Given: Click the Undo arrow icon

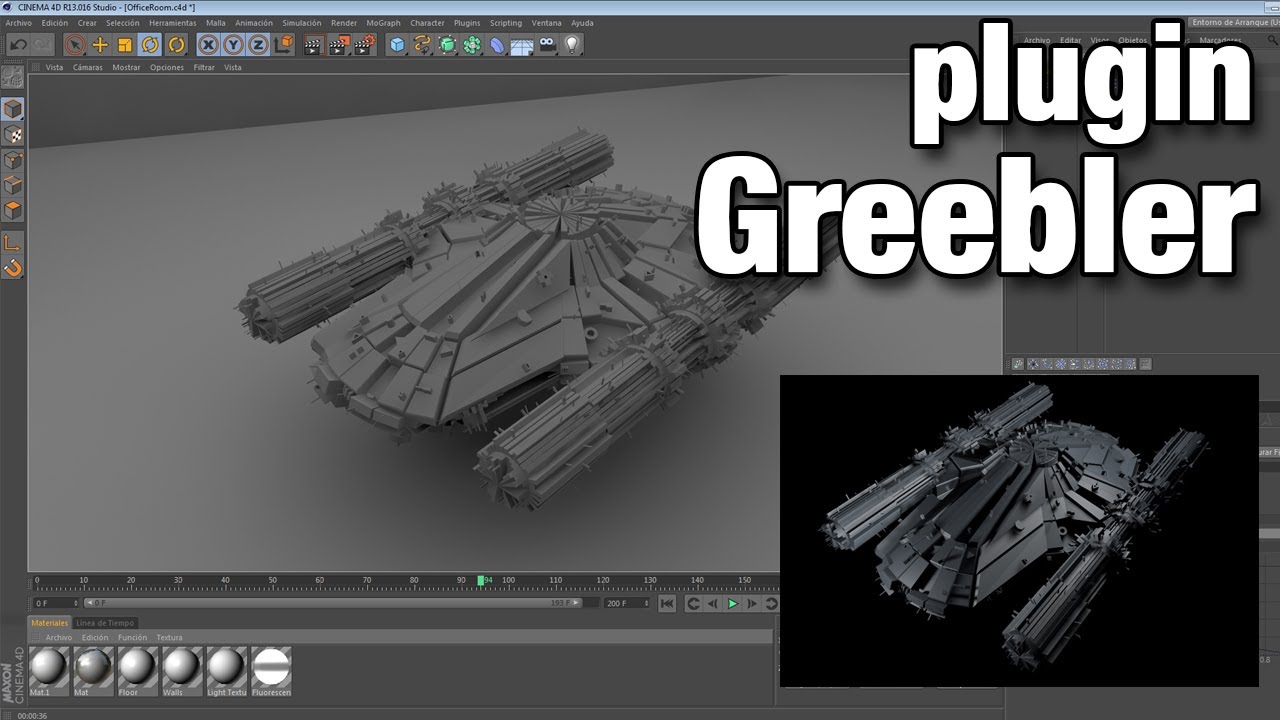Looking at the screenshot, I should click(18, 44).
